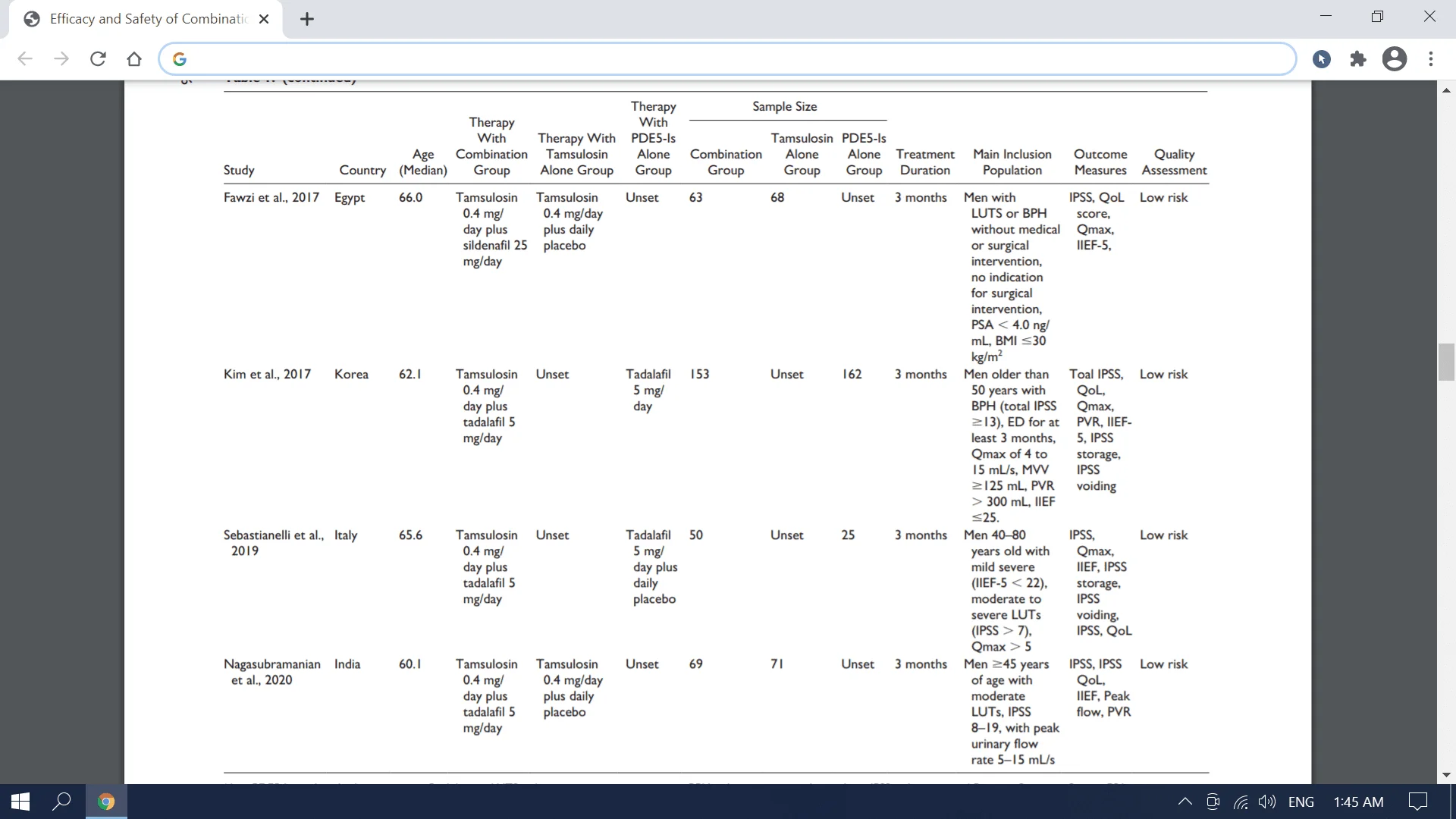Click the age value '65.6'

click(410, 535)
